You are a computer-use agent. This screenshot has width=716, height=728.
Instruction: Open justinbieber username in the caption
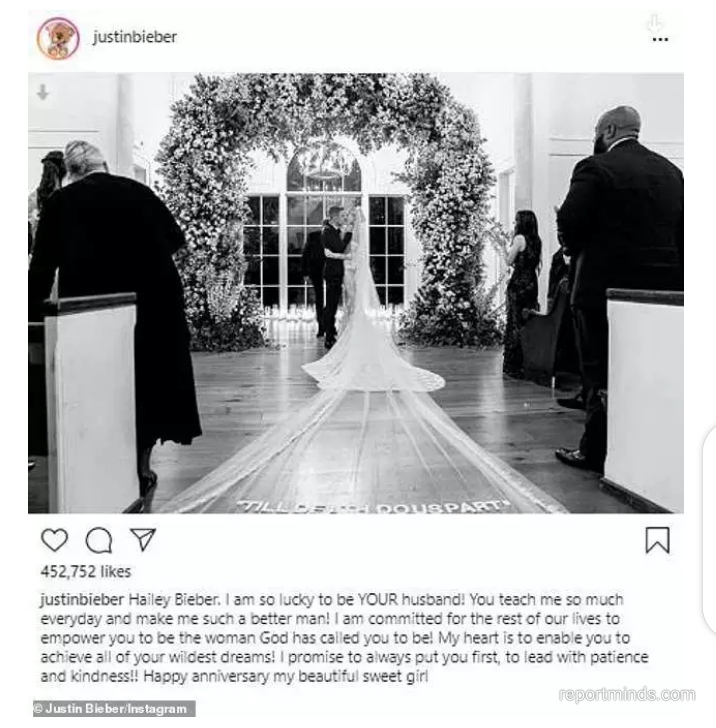(82, 599)
